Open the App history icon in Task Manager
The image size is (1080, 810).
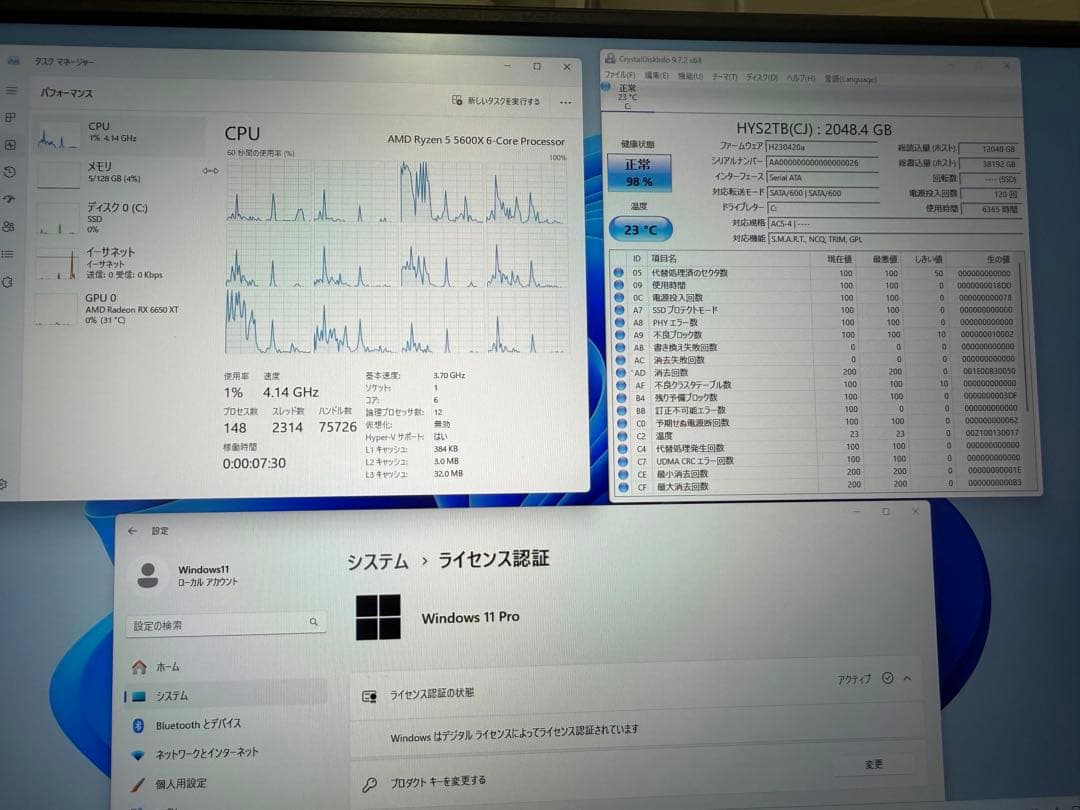(10, 172)
